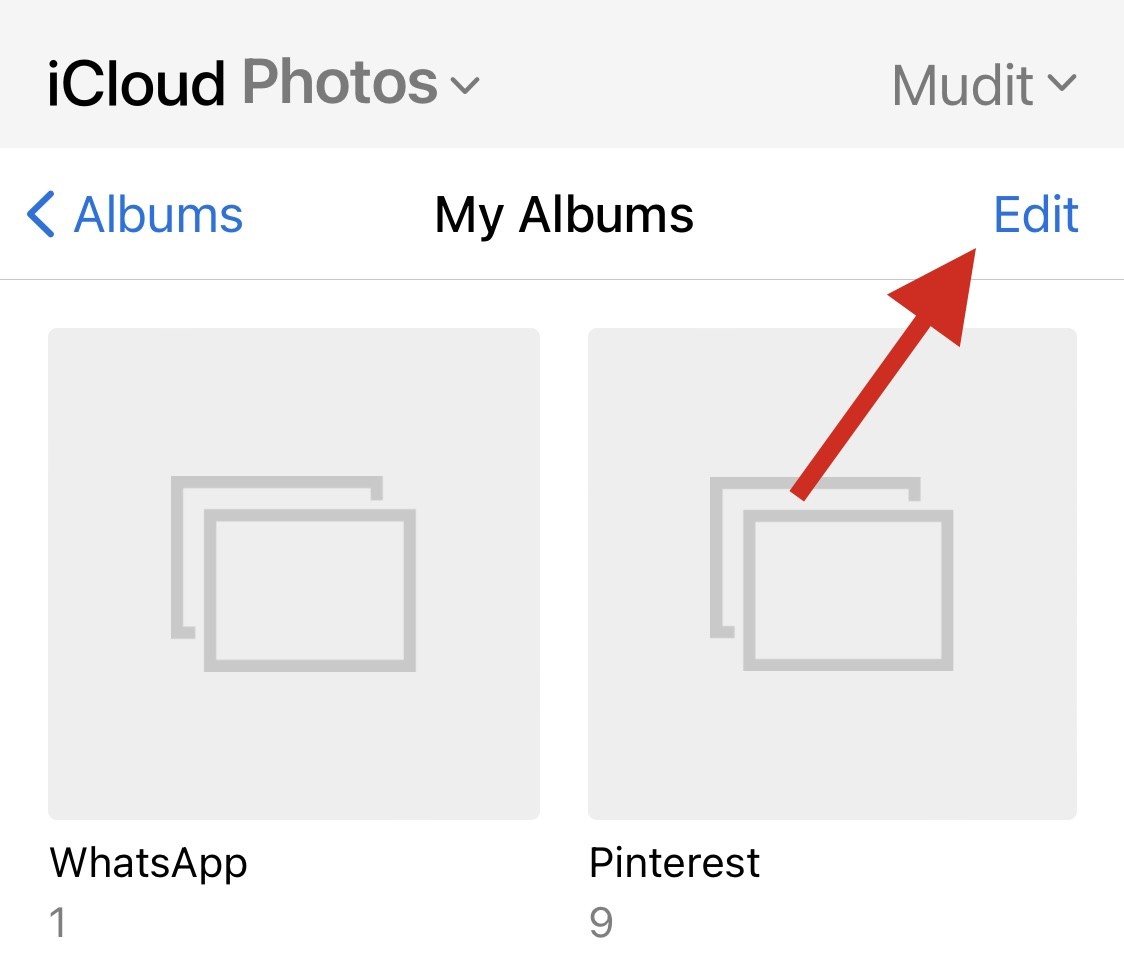Viewport: 1124px width, 972px height.
Task: Click the red arrow pointing at Edit
Action: [x=880, y=380]
